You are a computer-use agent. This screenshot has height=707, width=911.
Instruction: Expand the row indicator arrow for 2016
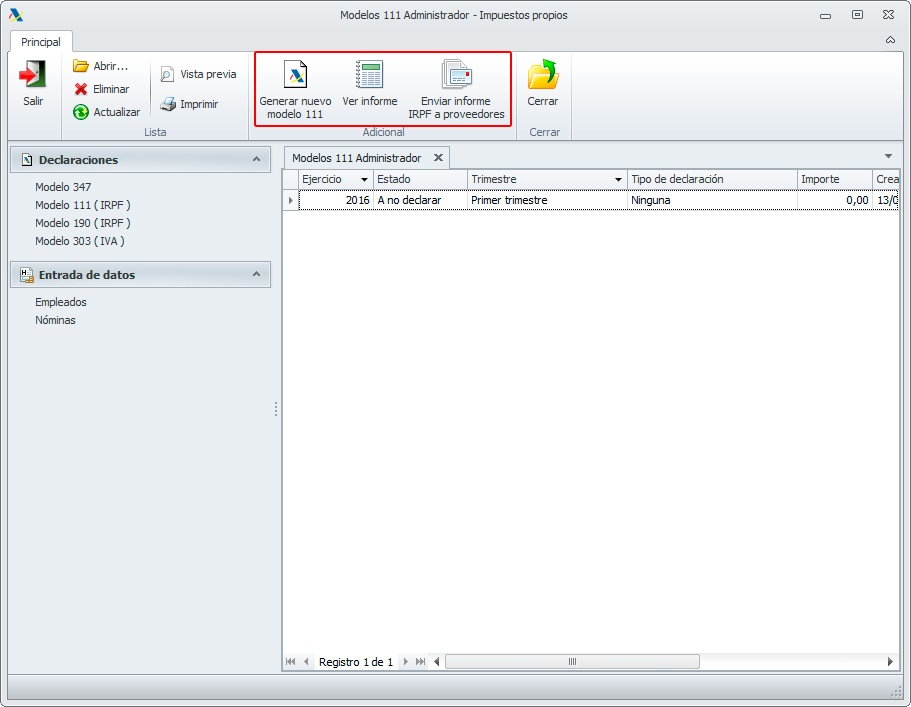point(290,200)
